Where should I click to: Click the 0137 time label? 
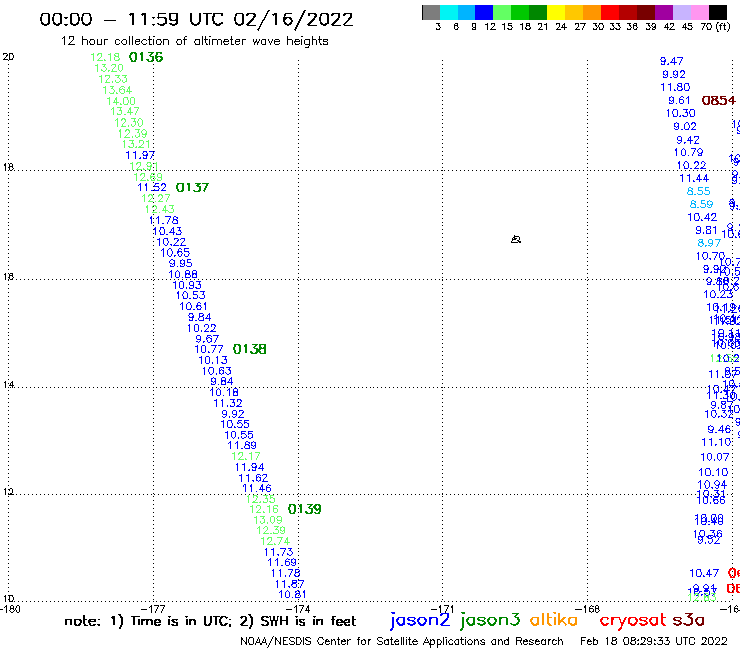pyautogui.click(x=192, y=187)
